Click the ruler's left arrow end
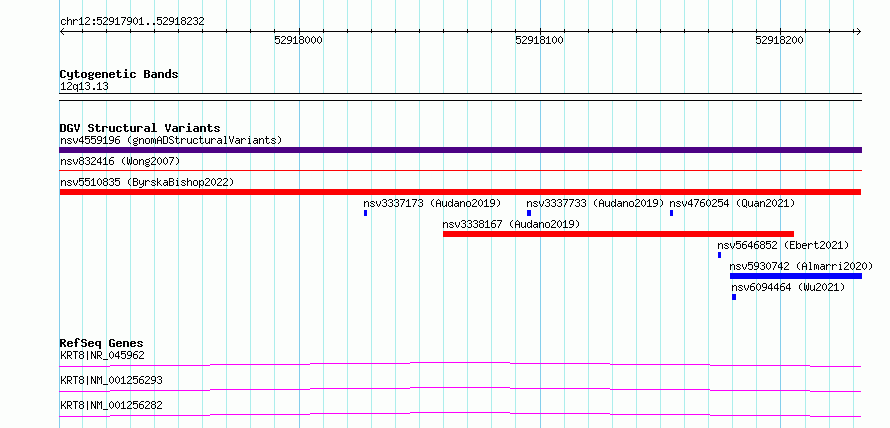The image size is (890, 428). click(62, 31)
